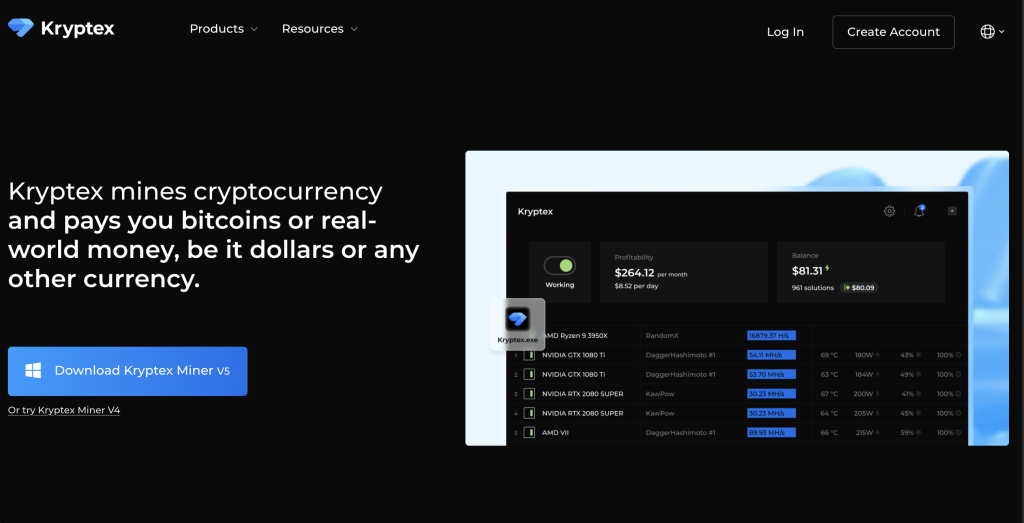Click the 'Kryptex mines cryptocurrency' headline text
The image size is (1024, 523).
(x=195, y=192)
